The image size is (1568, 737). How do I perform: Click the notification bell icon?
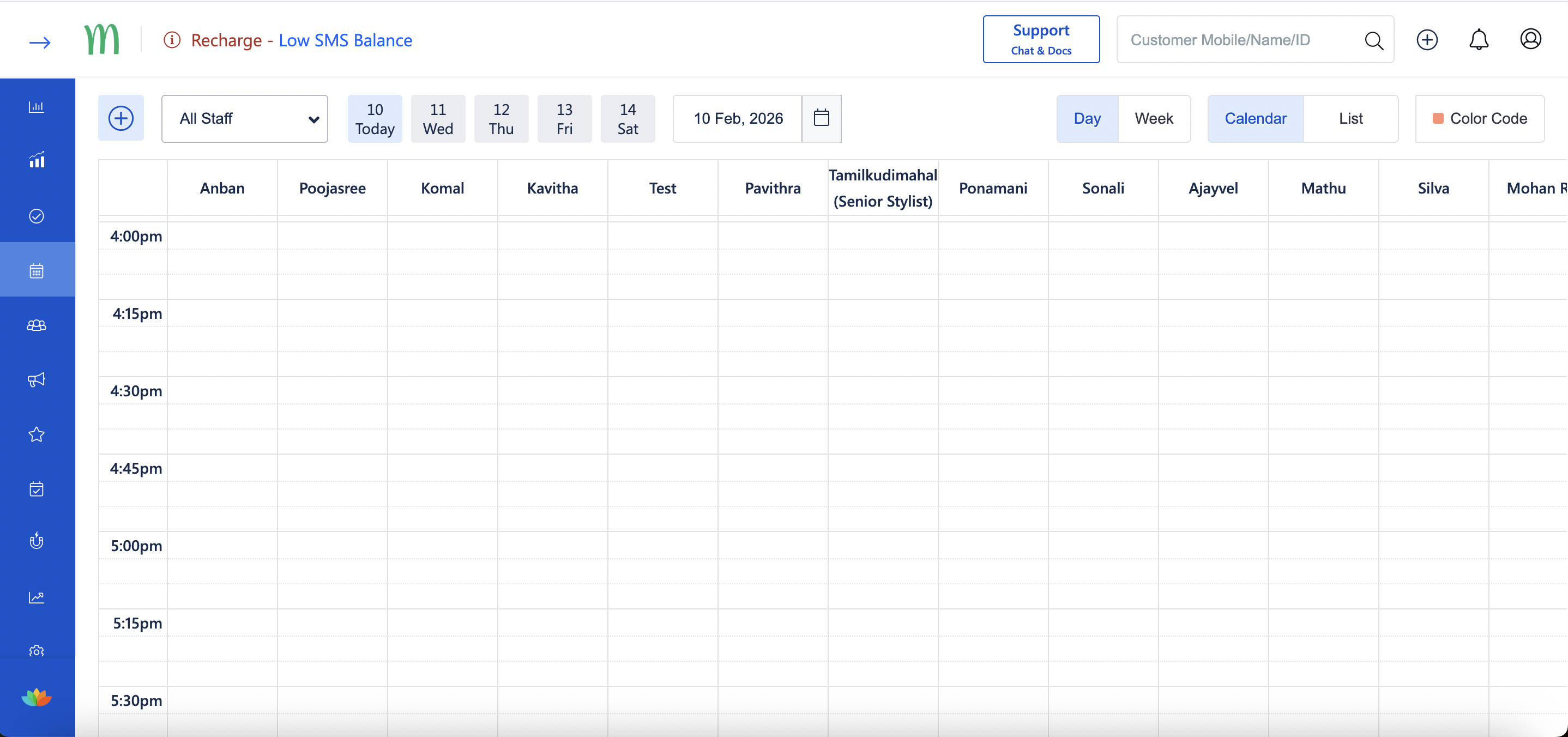[x=1479, y=40]
